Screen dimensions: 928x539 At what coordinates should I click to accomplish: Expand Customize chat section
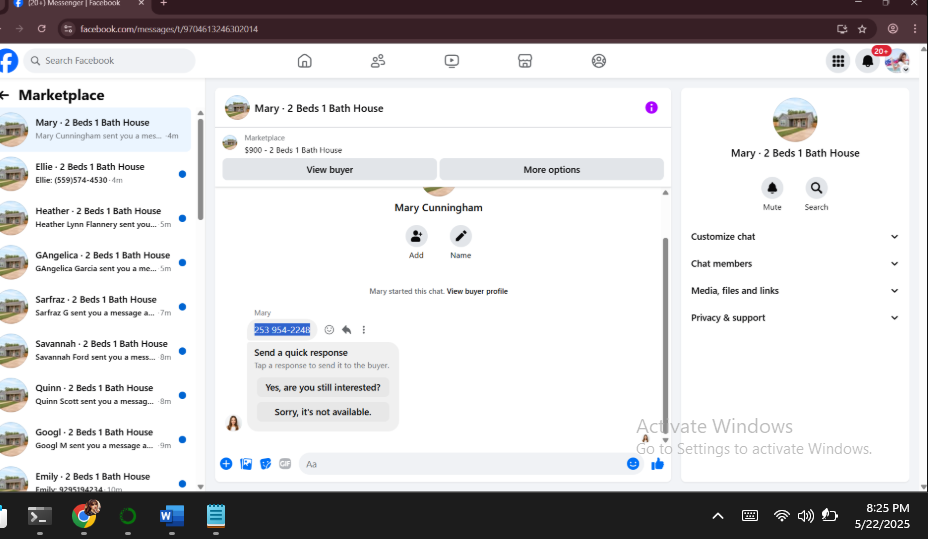click(795, 237)
